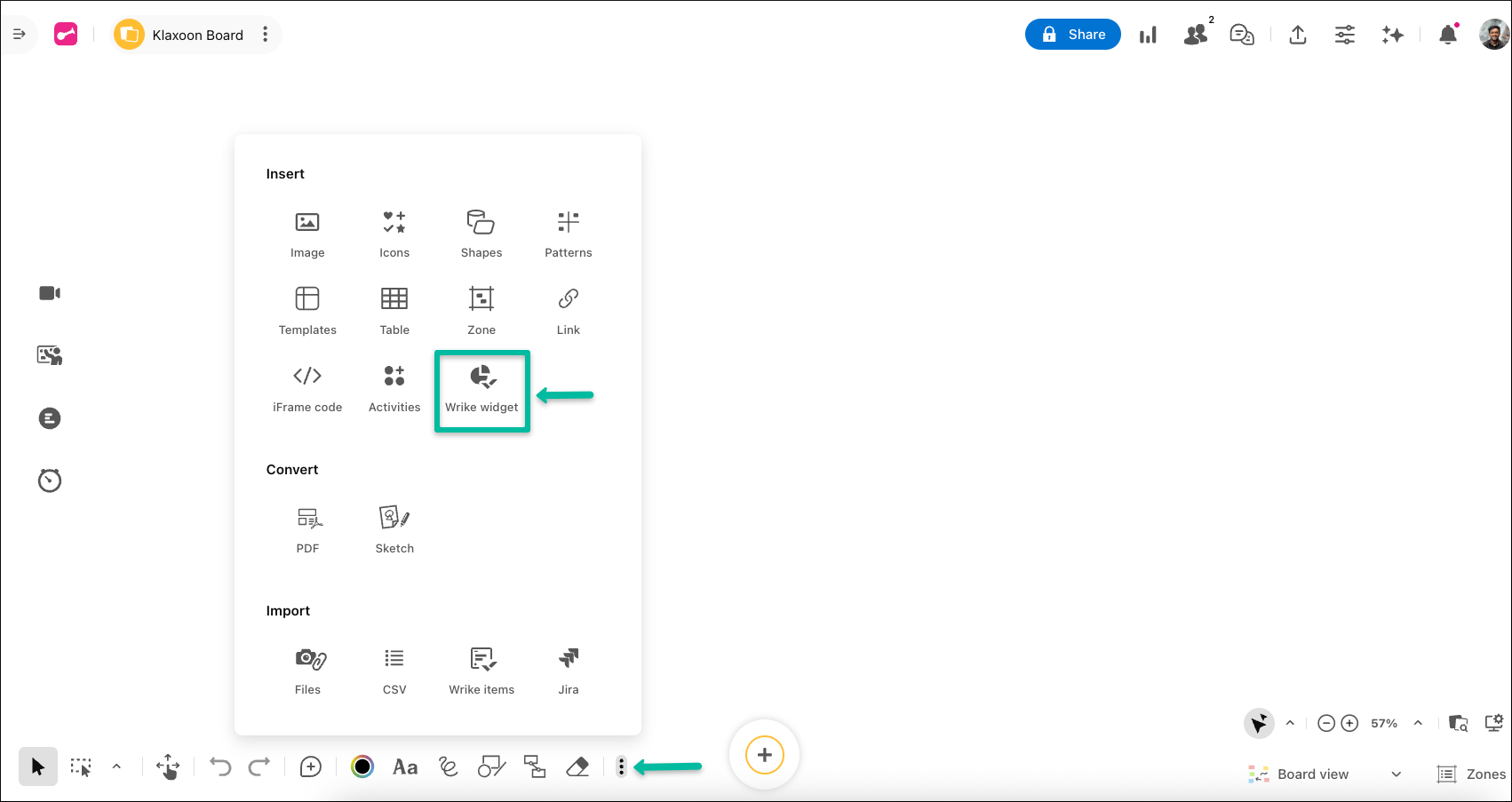
Task: Expand the selection tool options chevron
Action: click(115, 766)
